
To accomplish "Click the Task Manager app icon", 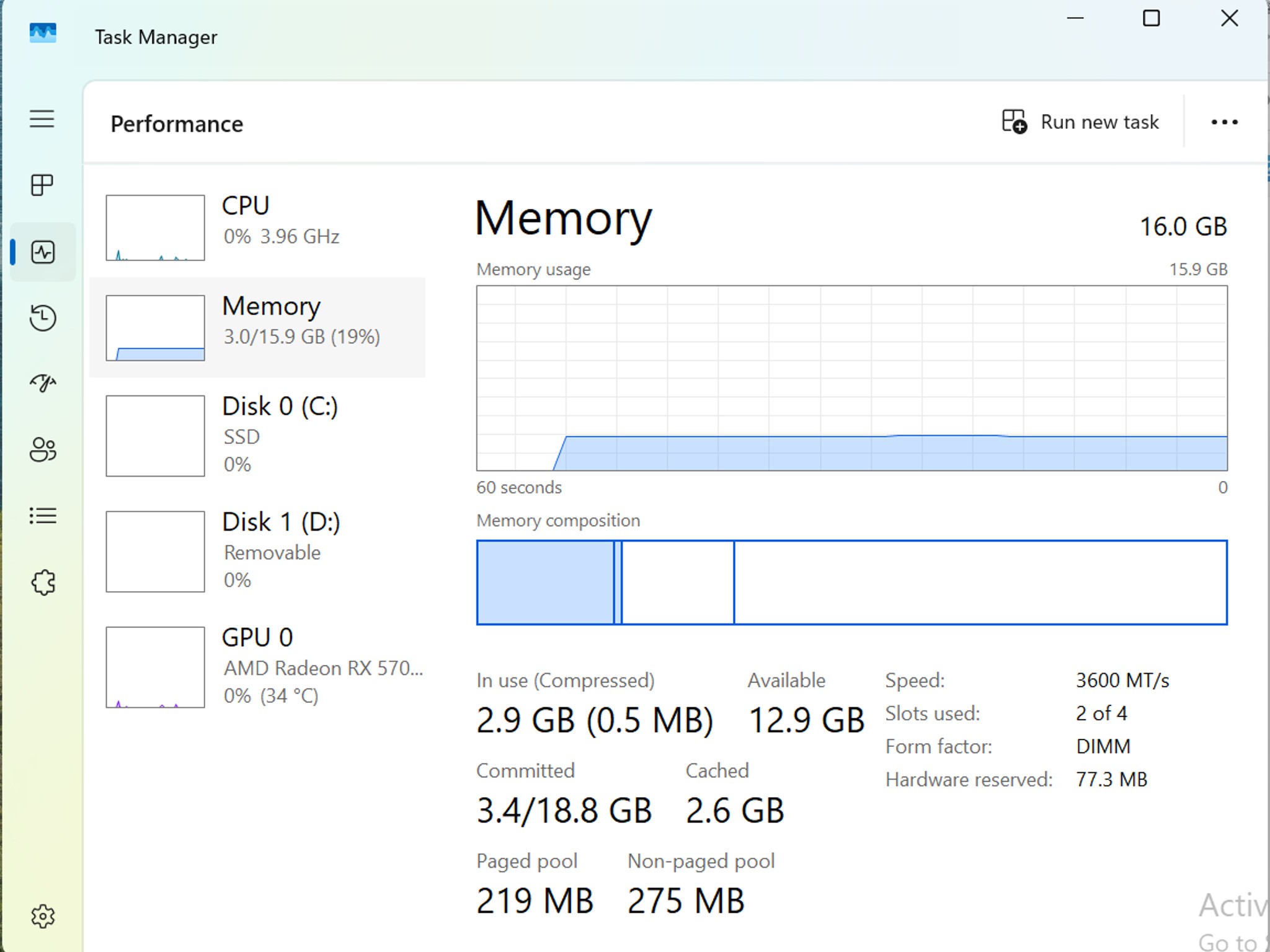I will 43,33.
